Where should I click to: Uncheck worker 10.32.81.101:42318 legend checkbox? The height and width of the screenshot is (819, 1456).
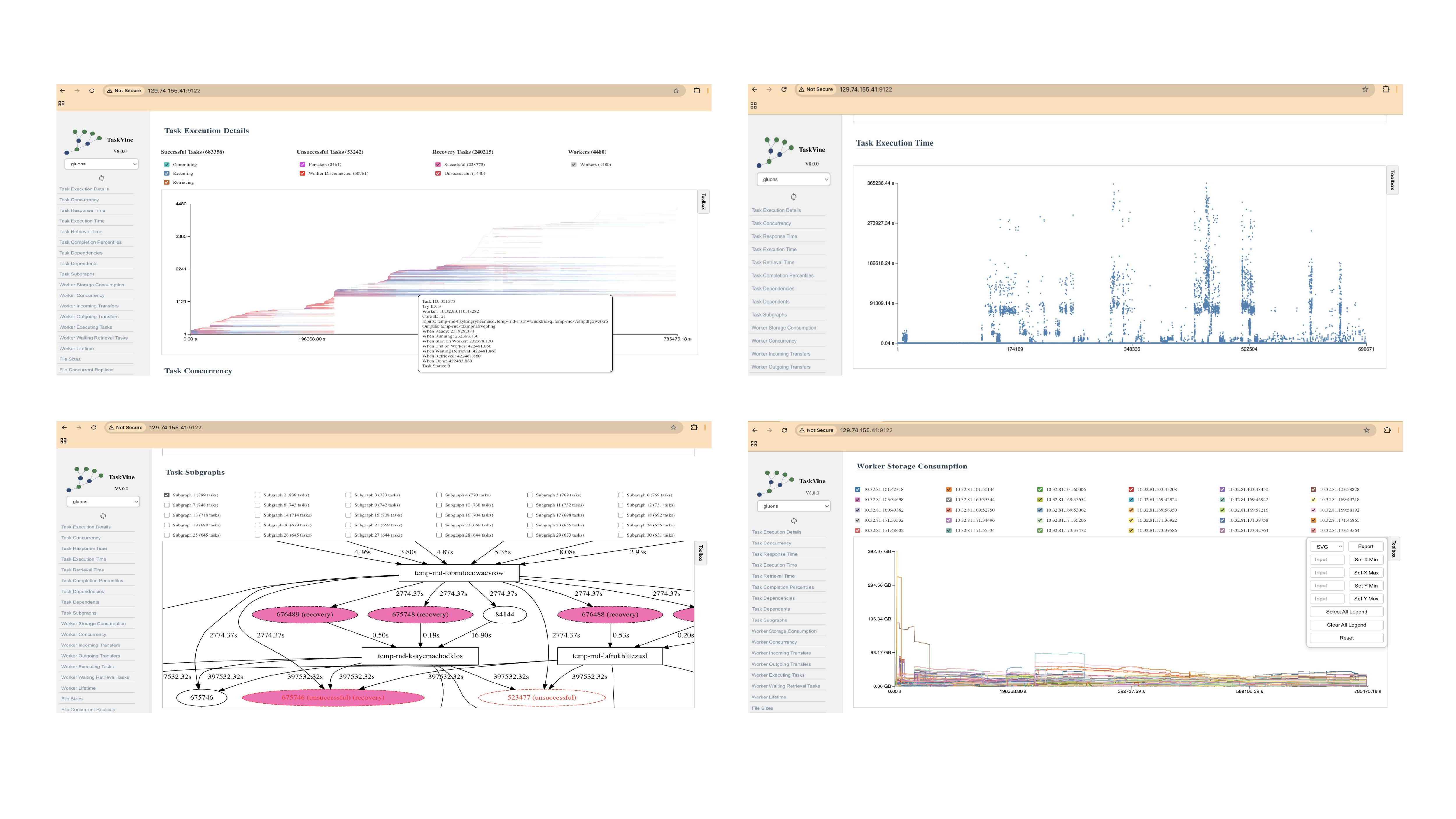(857, 489)
